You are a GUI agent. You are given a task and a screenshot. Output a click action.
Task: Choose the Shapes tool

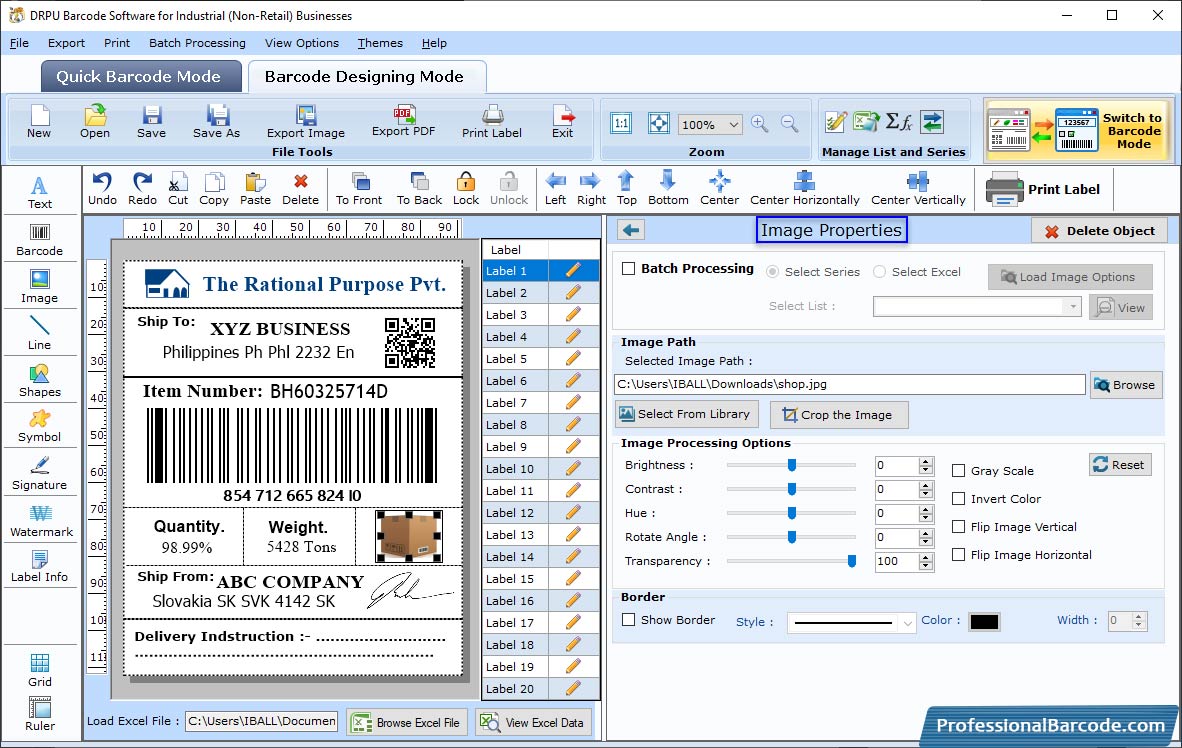39,382
